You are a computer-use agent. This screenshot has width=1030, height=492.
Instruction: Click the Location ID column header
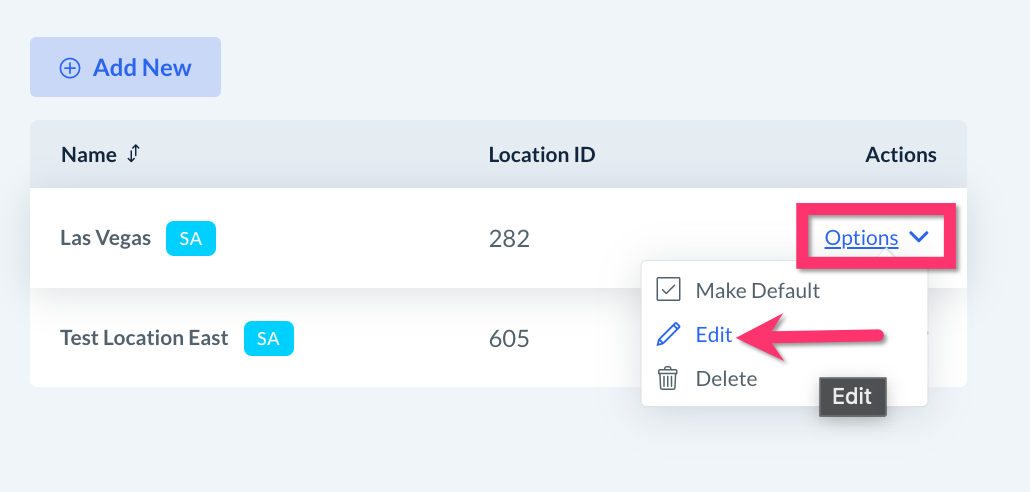point(541,155)
